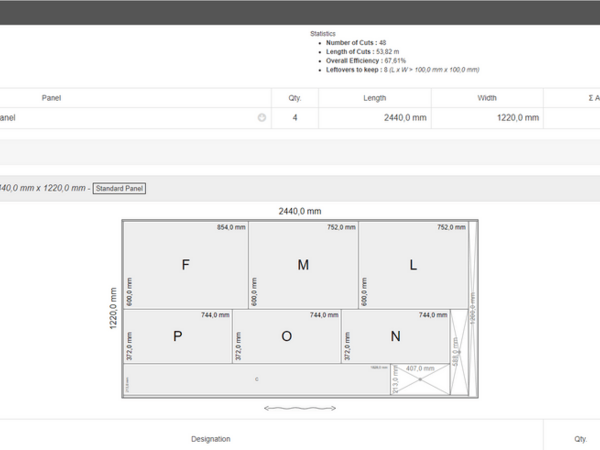Click the Length column header
This screenshot has width=600, height=450.
tap(375, 98)
